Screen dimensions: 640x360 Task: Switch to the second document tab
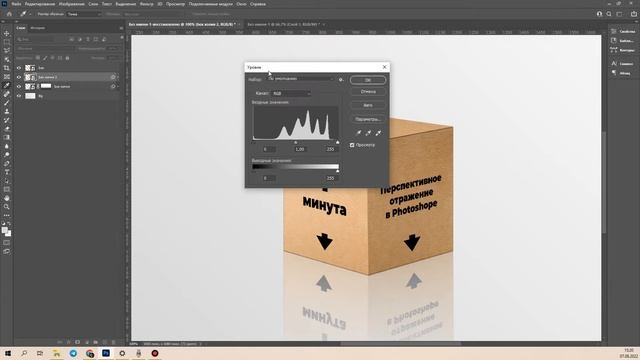(x=283, y=24)
